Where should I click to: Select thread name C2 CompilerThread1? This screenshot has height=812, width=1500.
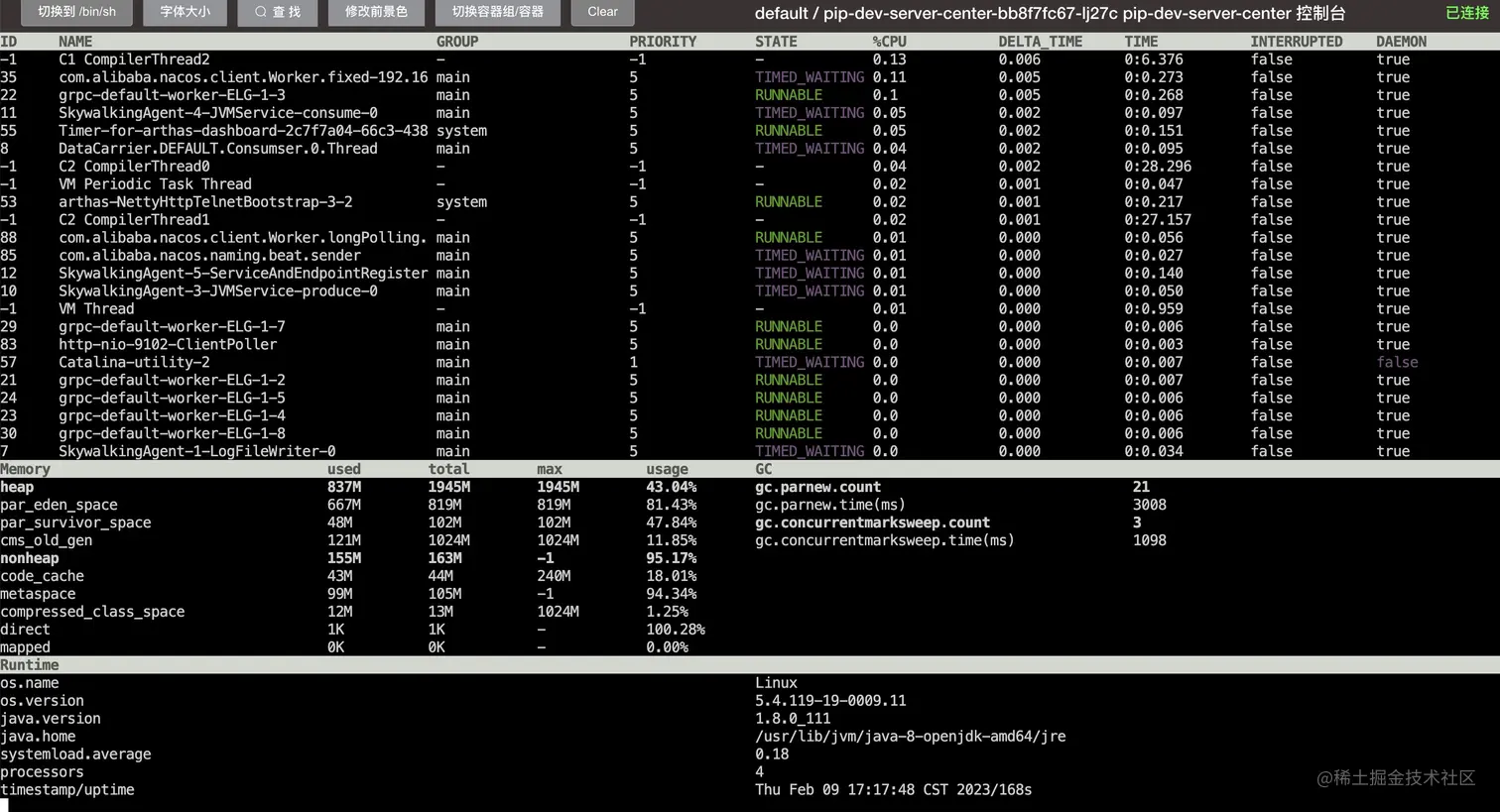[134, 220]
